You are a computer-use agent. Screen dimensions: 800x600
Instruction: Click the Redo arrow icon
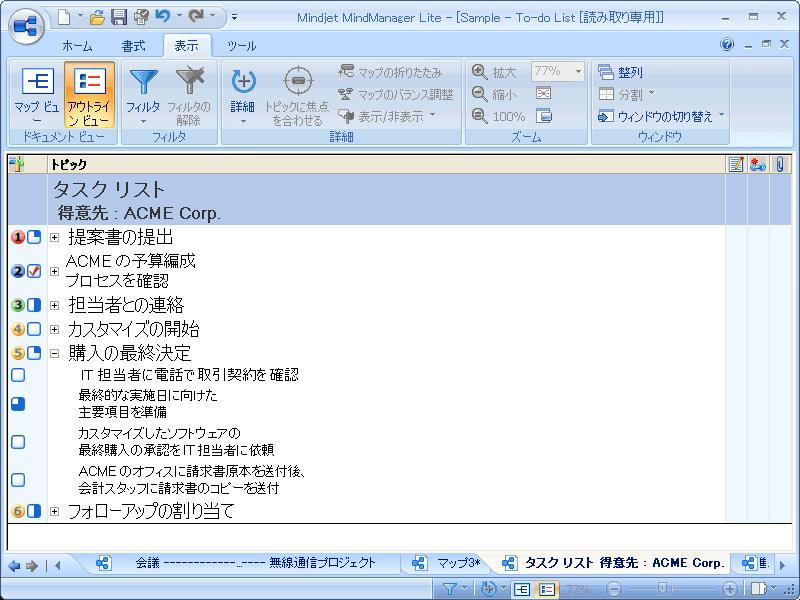pos(196,17)
